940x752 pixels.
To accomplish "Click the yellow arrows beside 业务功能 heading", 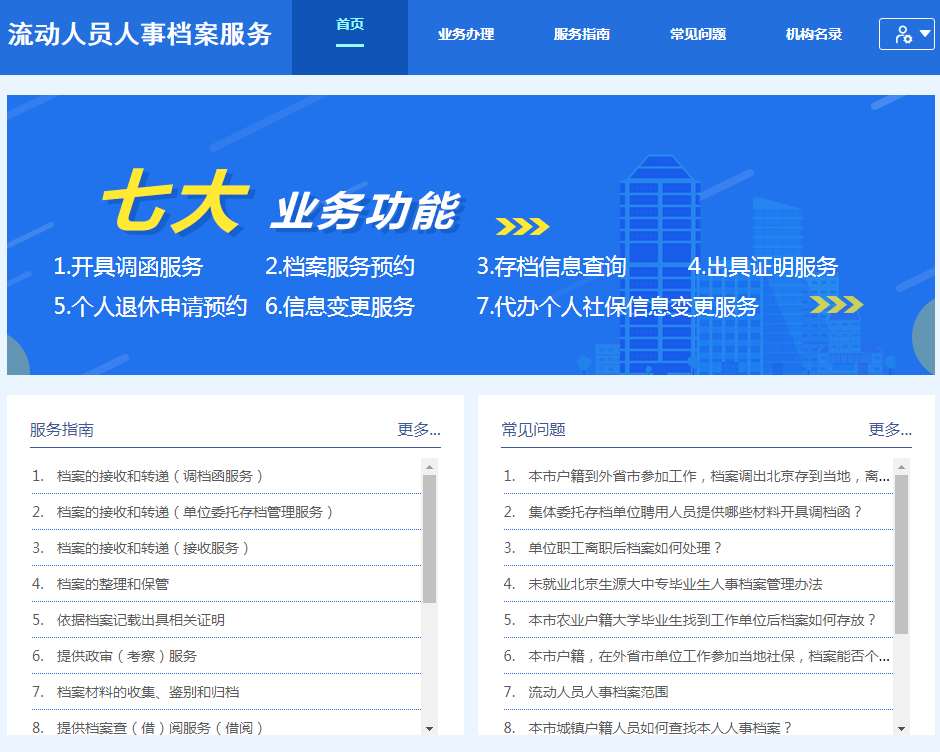I will click(x=523, y=226).
